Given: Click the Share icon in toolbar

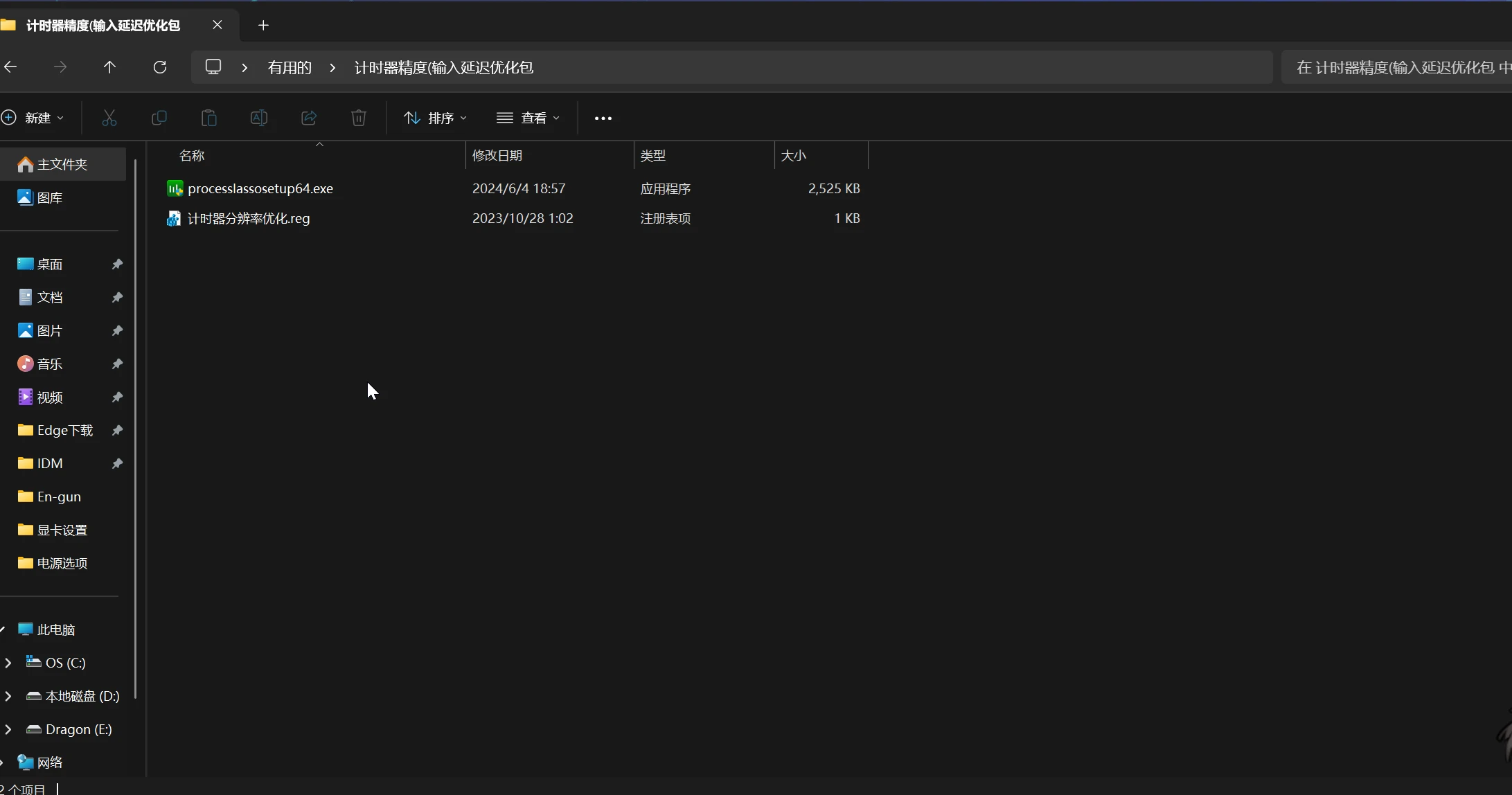Looking at the screenshot, I should pyautogui.click(x=309, y=118).
